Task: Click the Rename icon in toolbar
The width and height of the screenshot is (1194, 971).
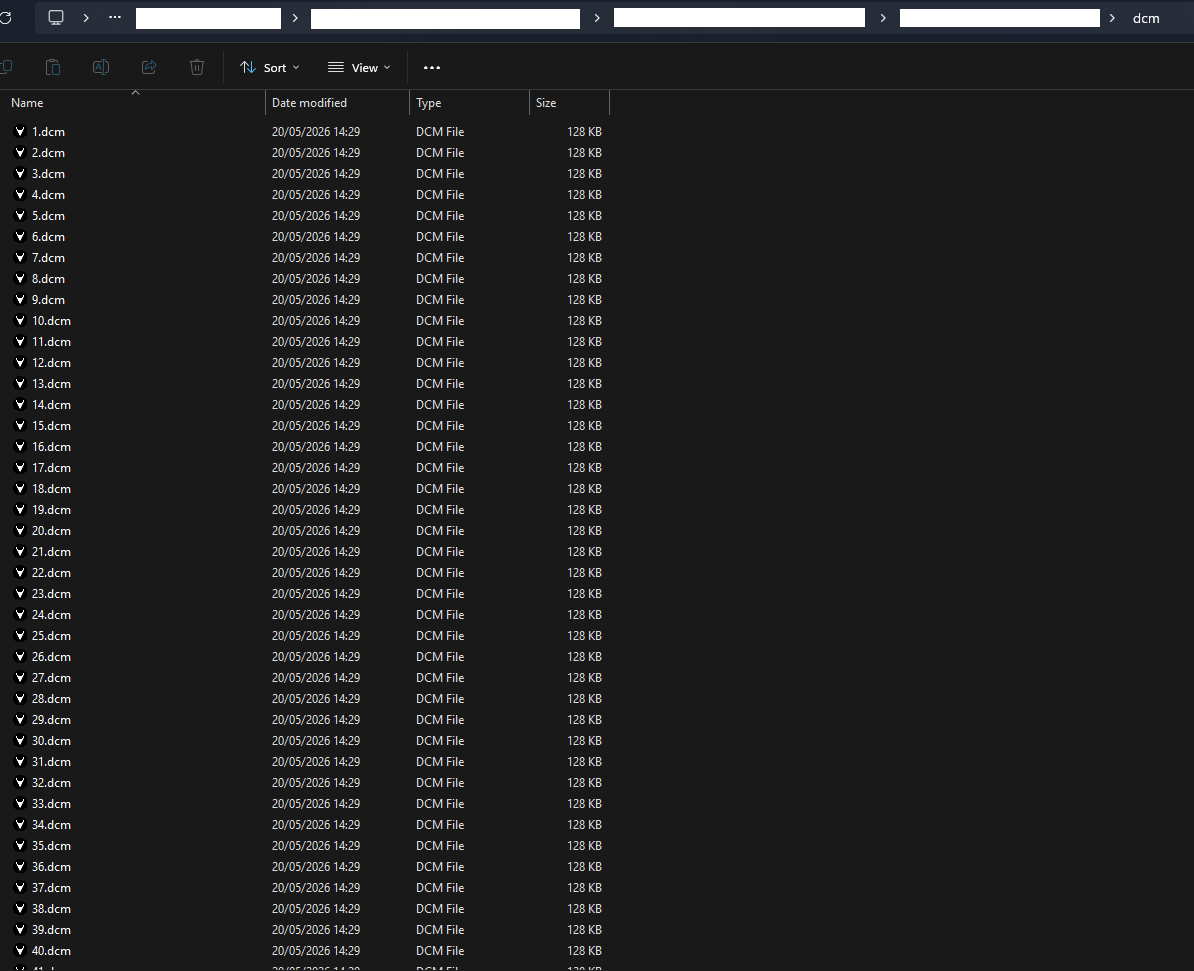Action: [x=101, y=67]
